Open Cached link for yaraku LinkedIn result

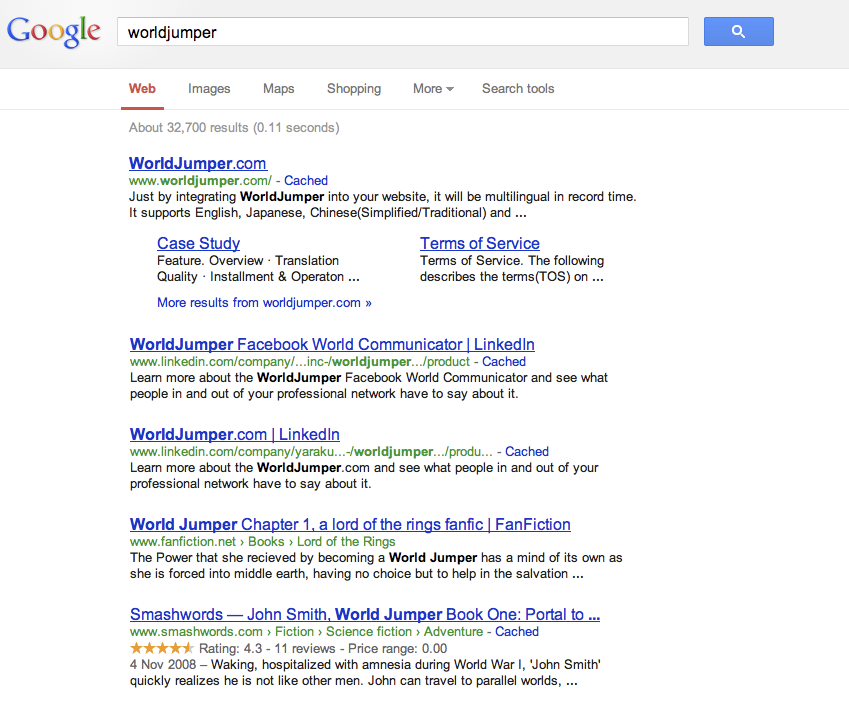[527, 451]
